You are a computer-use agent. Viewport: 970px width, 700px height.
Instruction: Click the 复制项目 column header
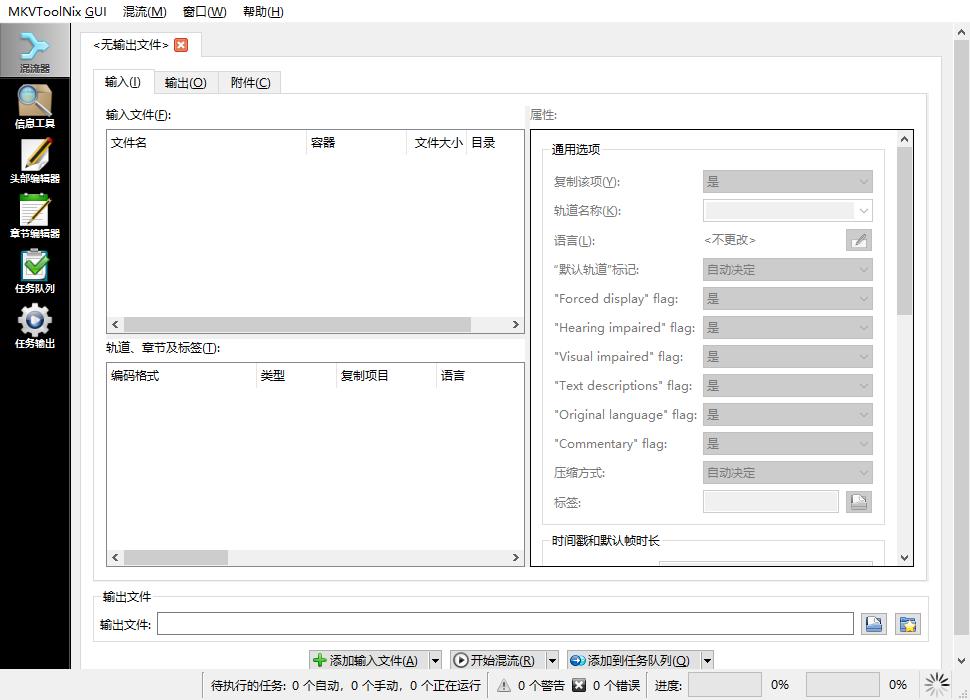(386, 376)
